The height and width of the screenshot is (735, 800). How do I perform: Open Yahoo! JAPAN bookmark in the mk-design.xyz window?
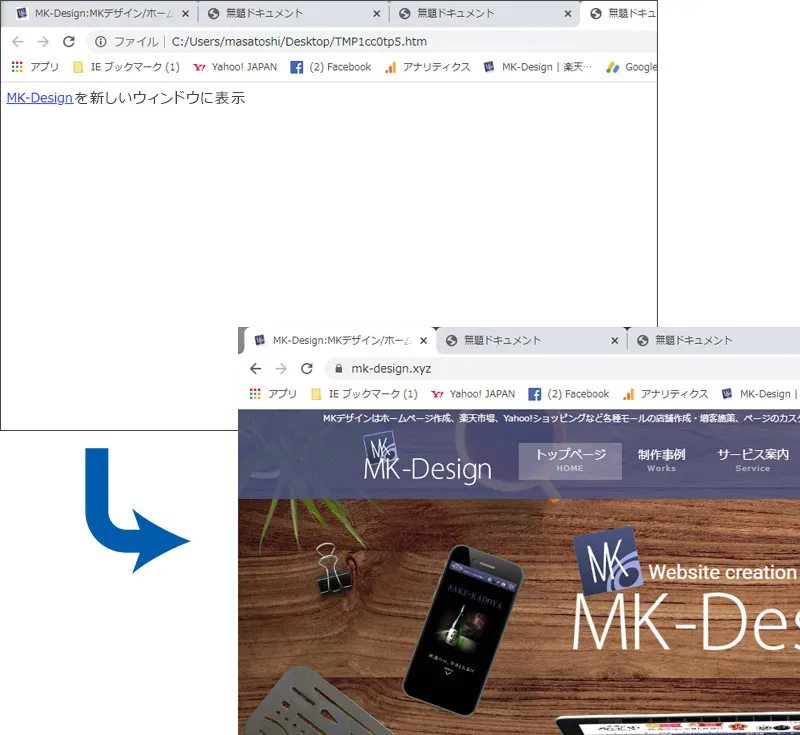point(473,394)
